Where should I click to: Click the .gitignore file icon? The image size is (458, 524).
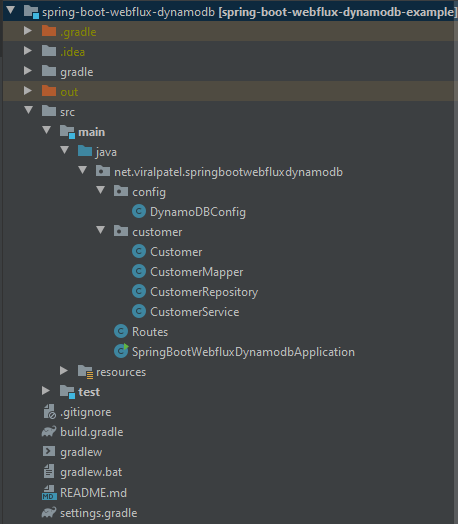point(49,411)
